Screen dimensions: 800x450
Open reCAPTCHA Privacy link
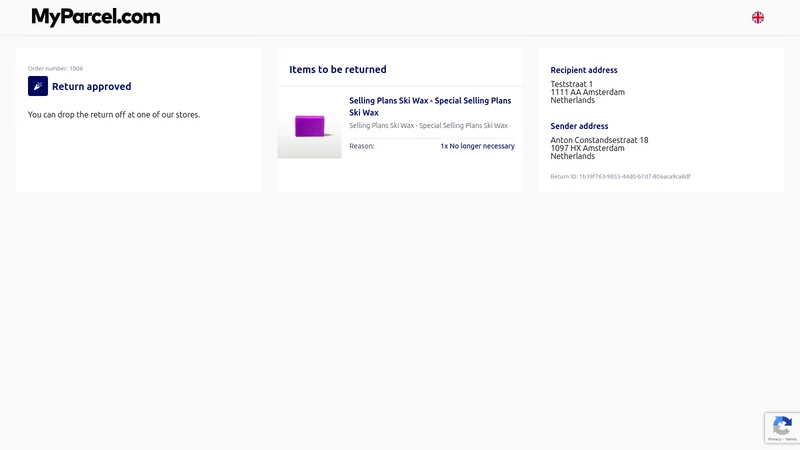[x=774, y=439]
